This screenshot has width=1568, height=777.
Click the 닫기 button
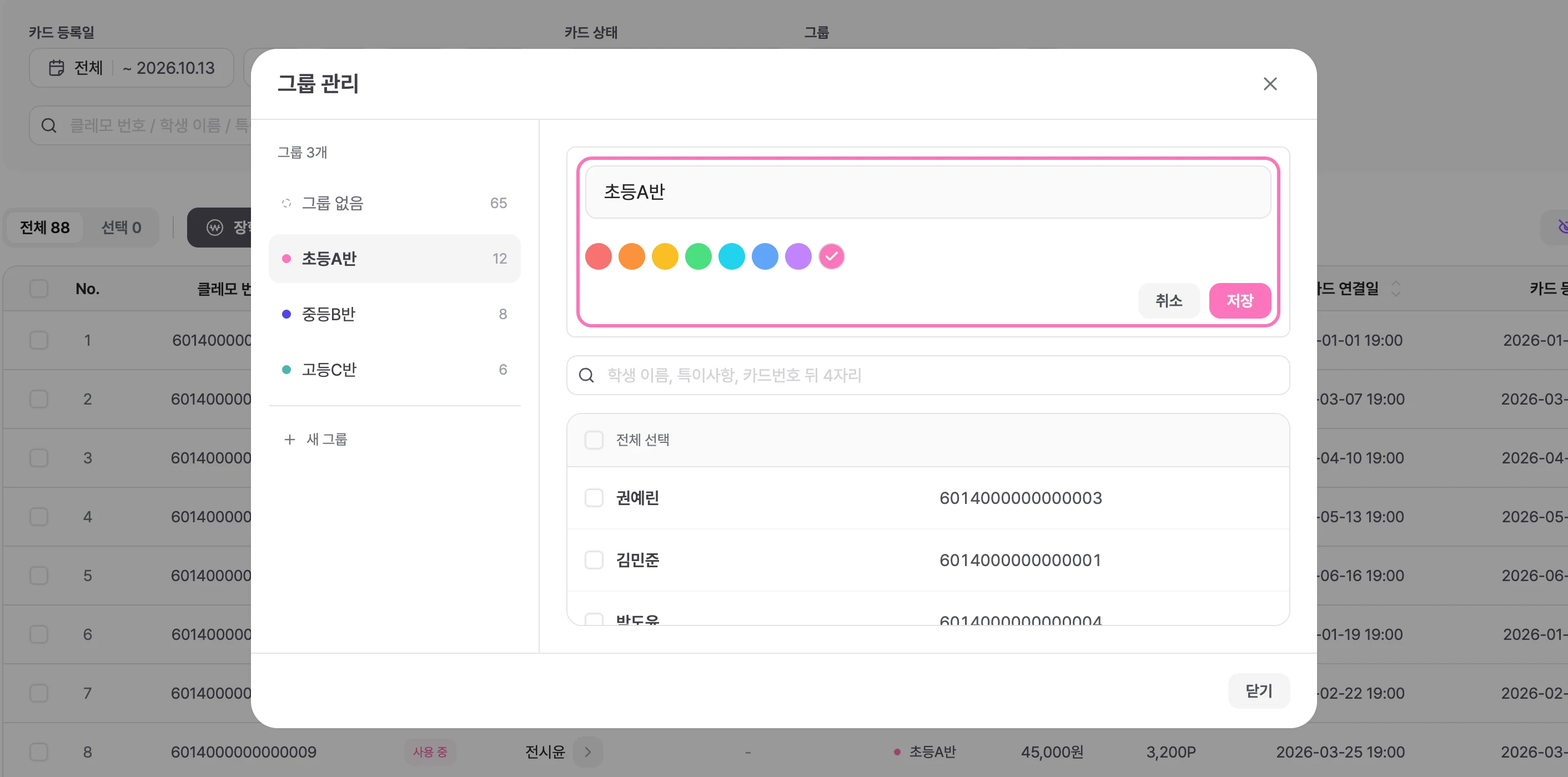pyautogui.click(x=1258, y=690)
